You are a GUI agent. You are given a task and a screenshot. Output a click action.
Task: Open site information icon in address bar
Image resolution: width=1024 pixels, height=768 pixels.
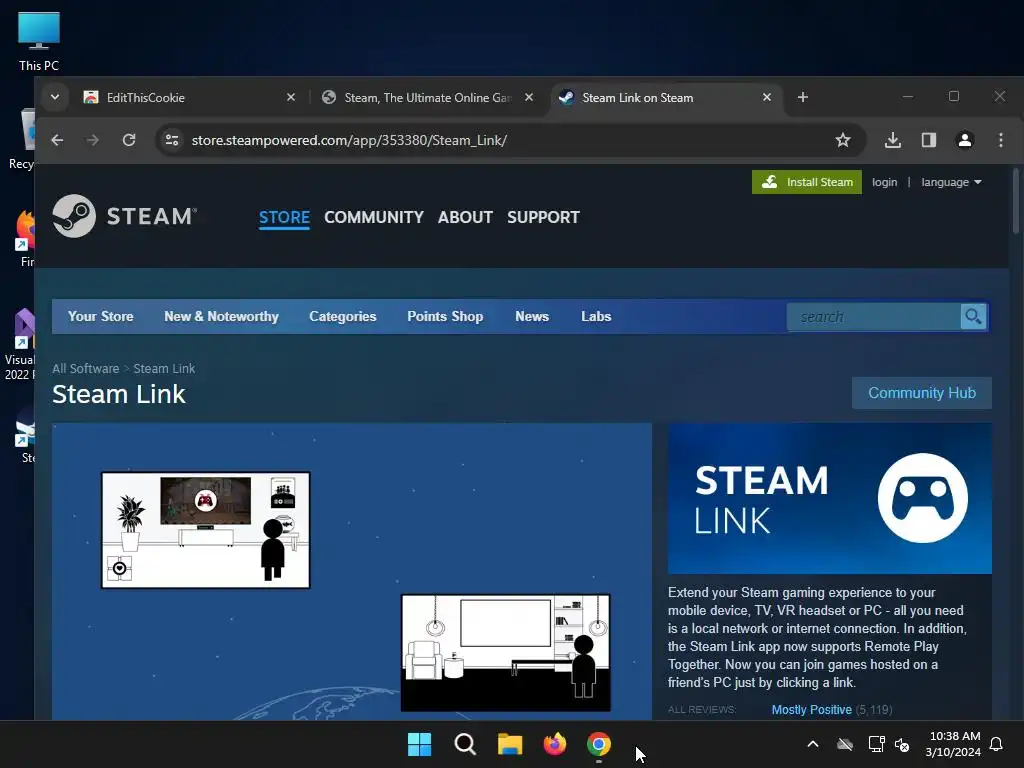click(x=172, y=140)
